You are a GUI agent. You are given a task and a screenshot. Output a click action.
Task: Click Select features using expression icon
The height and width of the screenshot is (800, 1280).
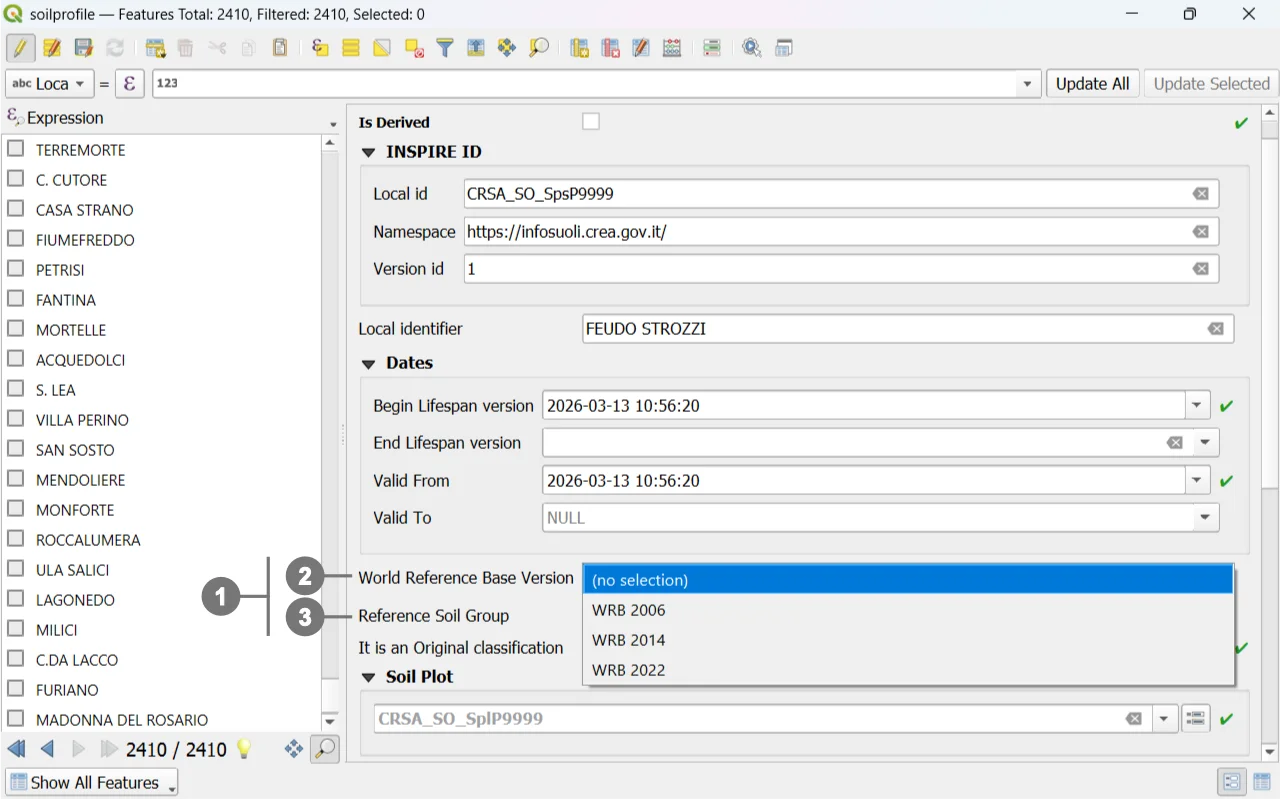(x=320, y=48)
